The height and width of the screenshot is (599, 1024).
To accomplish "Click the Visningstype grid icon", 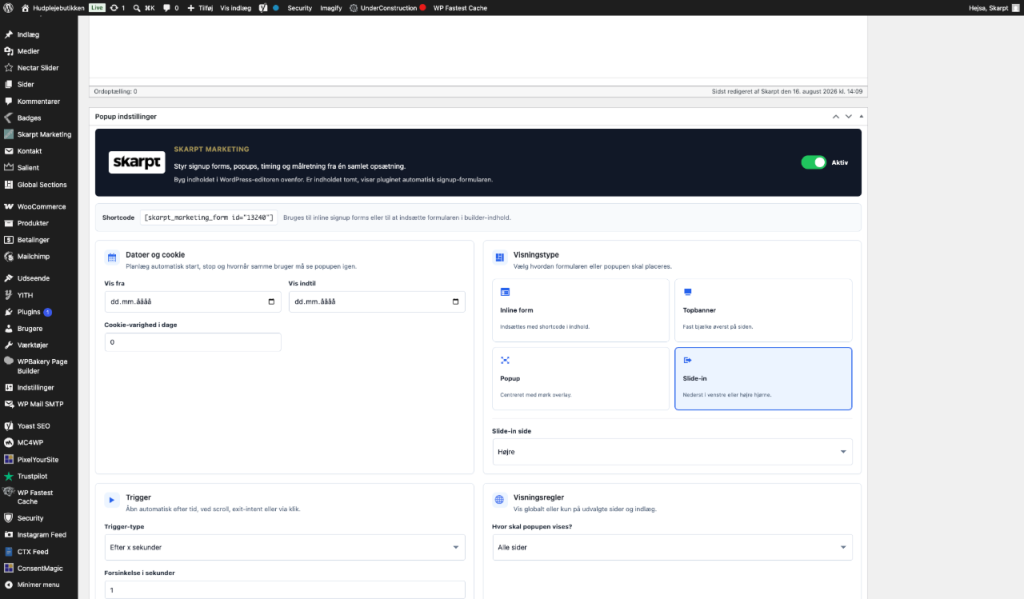I will point(500,257).
